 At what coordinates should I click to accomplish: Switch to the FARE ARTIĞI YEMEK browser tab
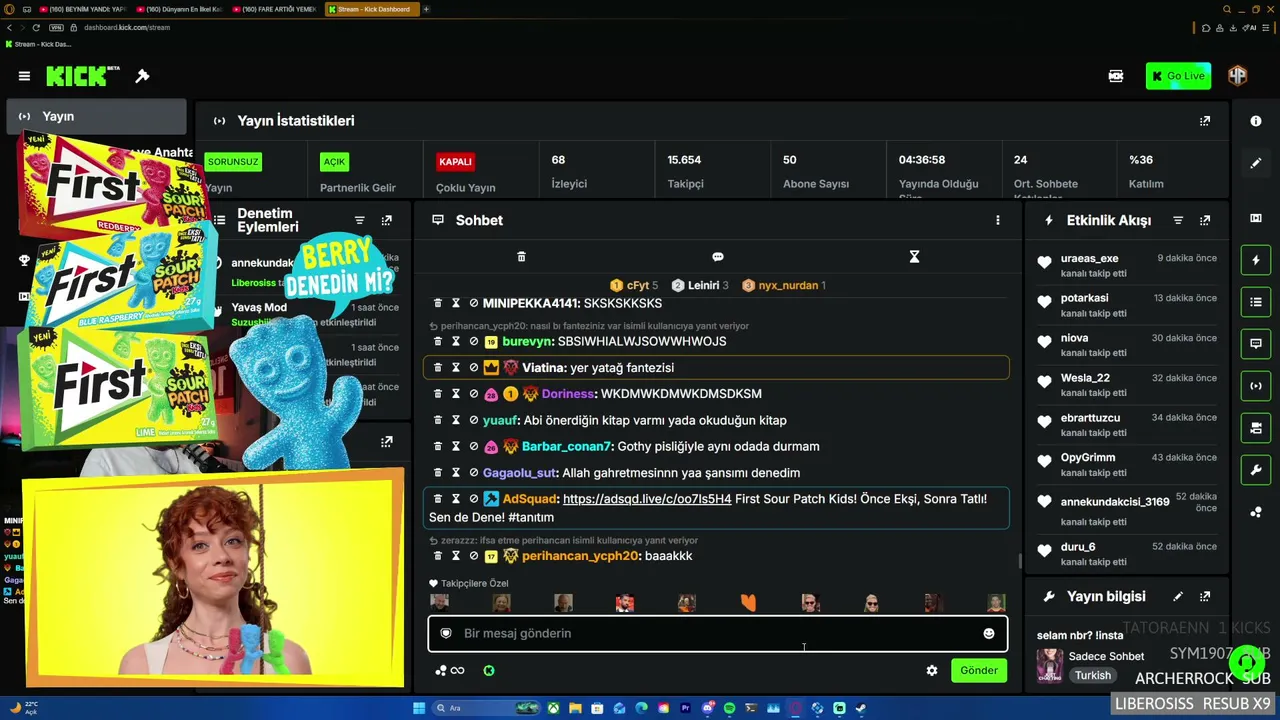(274, 9)
